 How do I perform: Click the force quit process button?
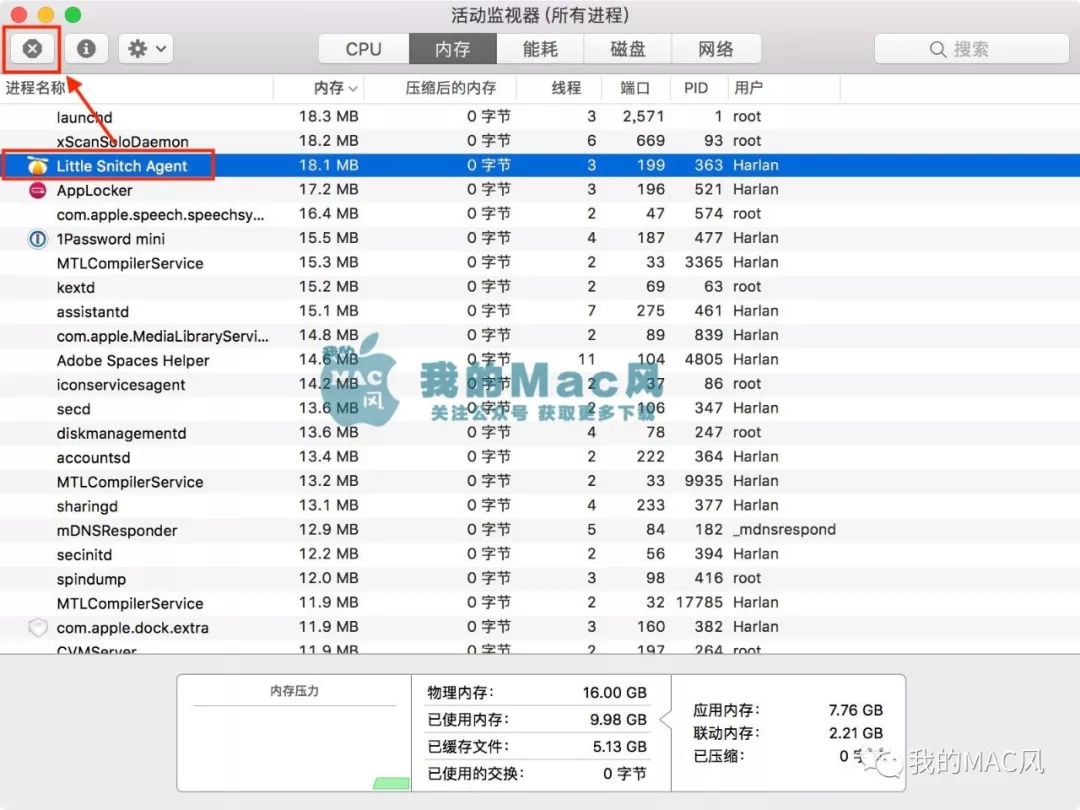[33, 48]
